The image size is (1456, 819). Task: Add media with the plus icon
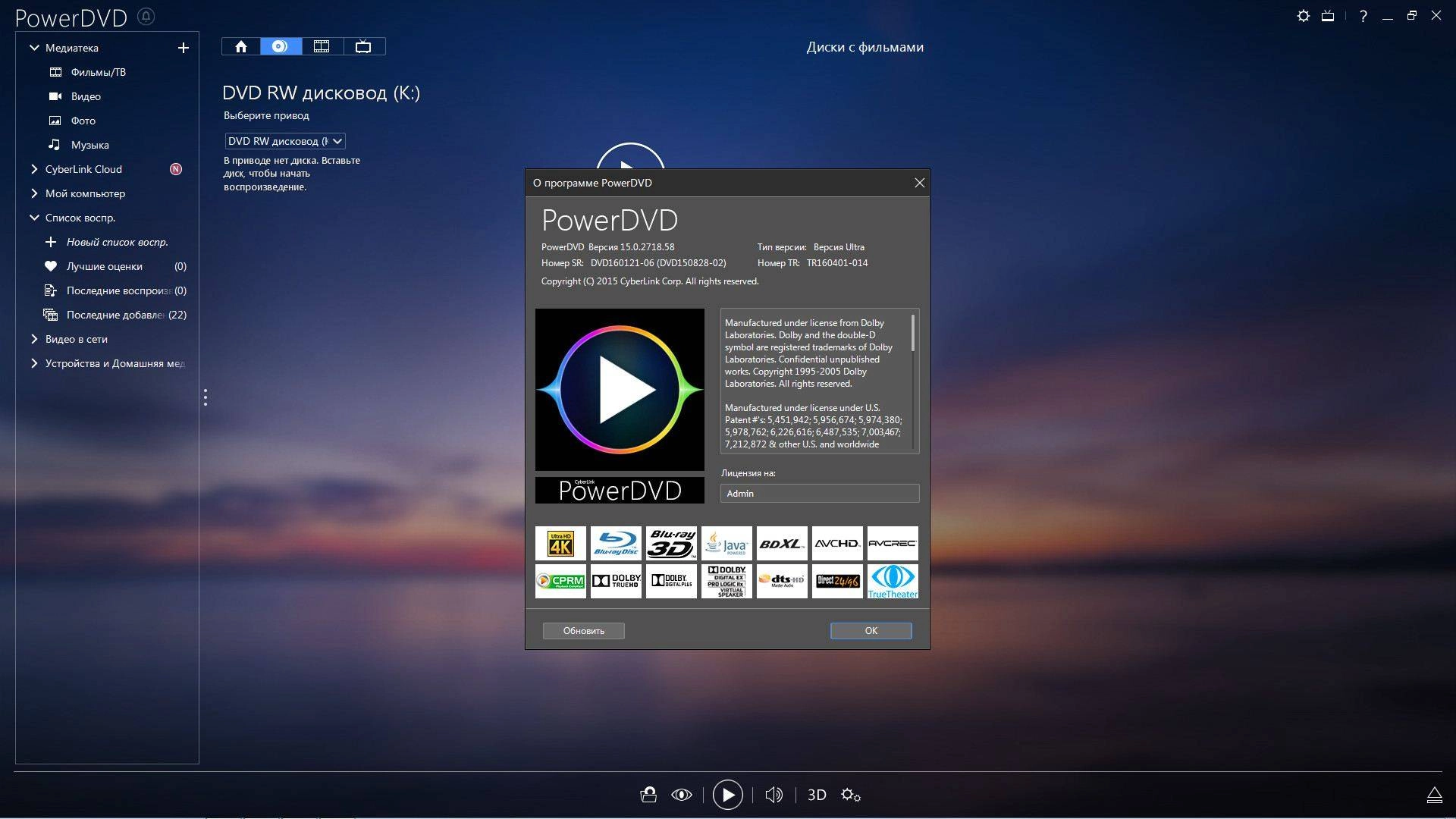[x=183, y=48]
